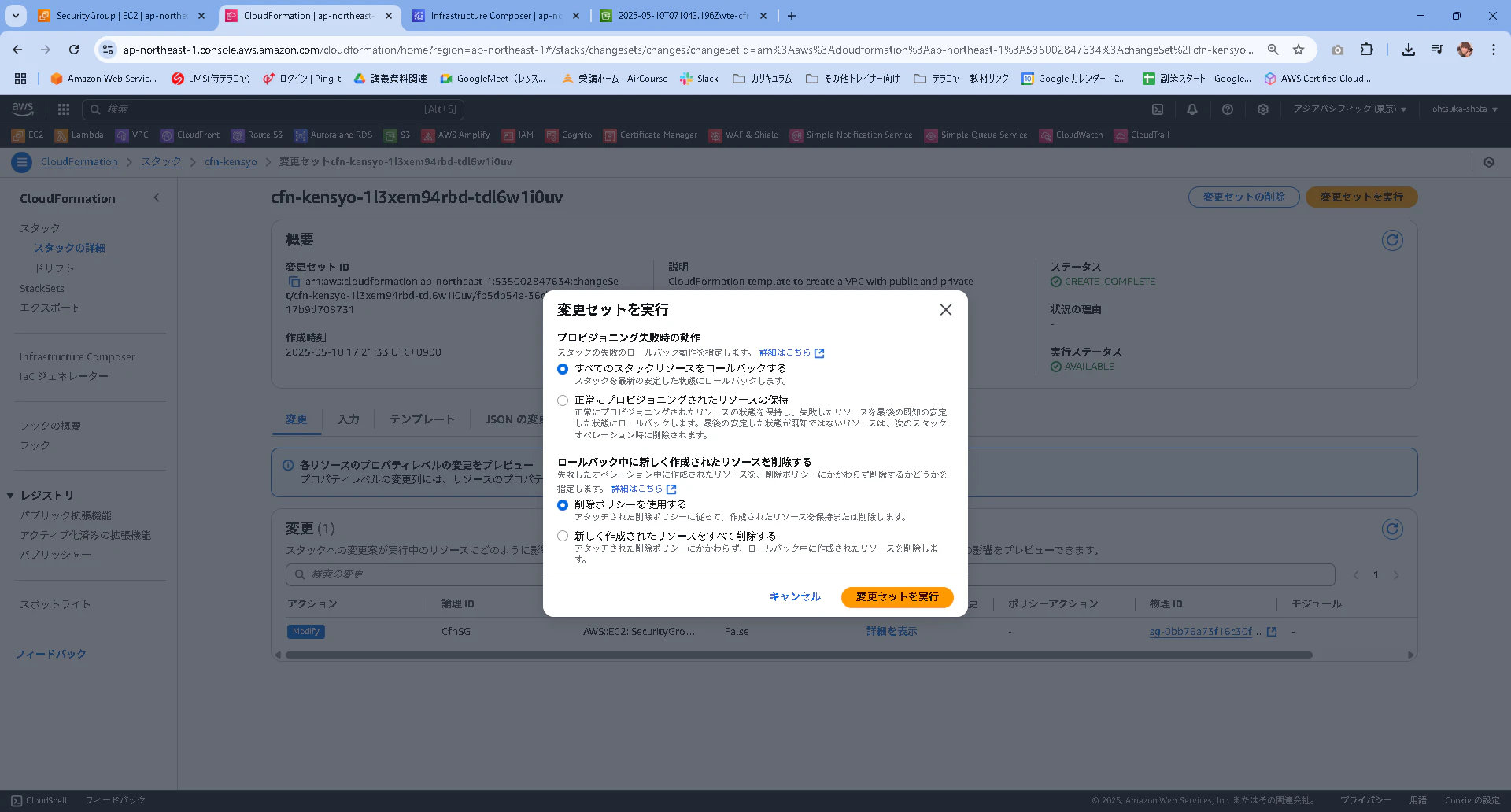This screenshot has width=1511, height=812.
Task: Click 変更セットを実行 button in page header
Action: click(x=1361, y=197)
